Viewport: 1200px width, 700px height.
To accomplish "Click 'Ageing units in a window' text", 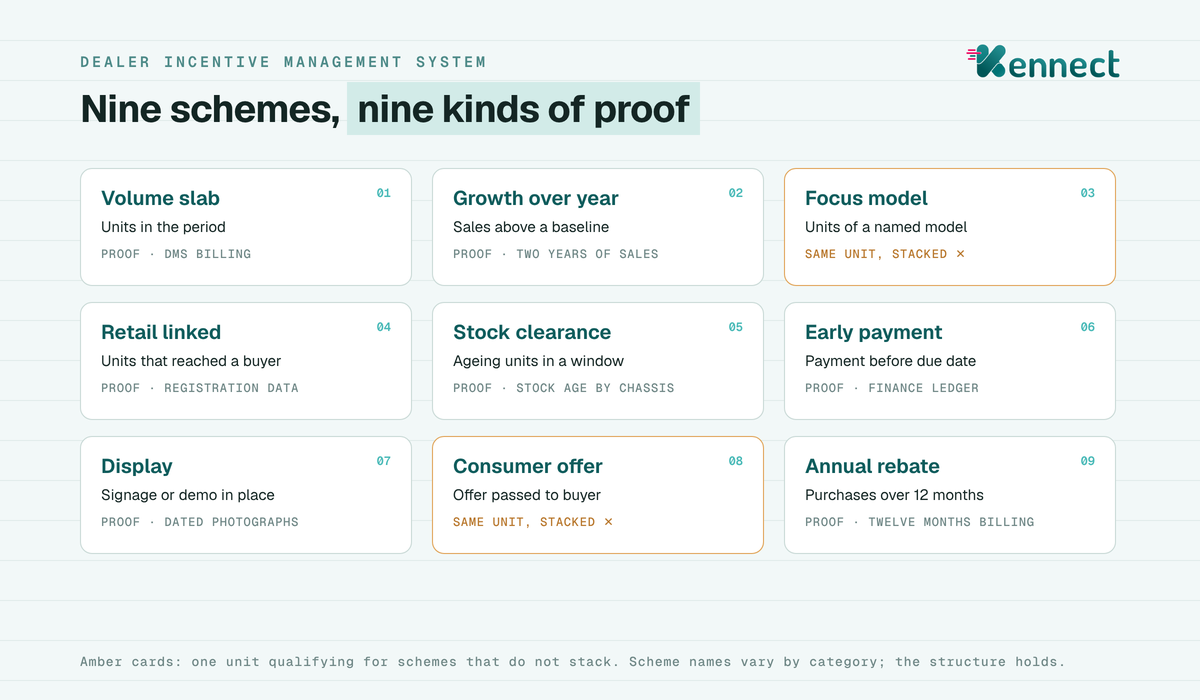I will click(x=538, y=361).
